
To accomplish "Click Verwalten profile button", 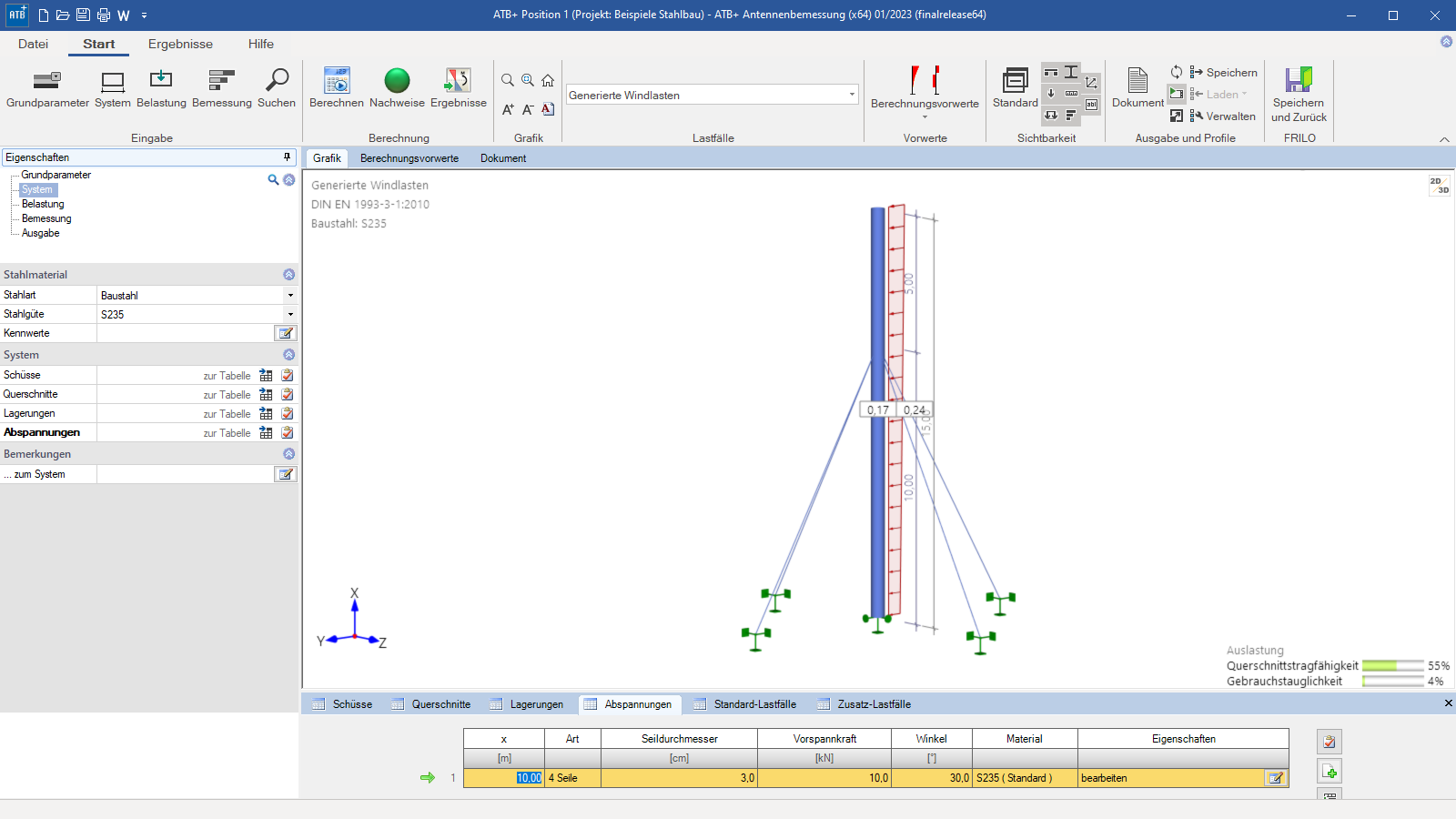I will [x=1222, y=116].
